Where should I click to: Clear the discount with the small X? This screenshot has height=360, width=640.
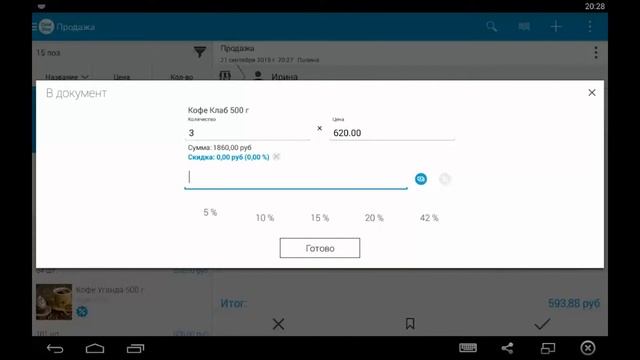276,157
